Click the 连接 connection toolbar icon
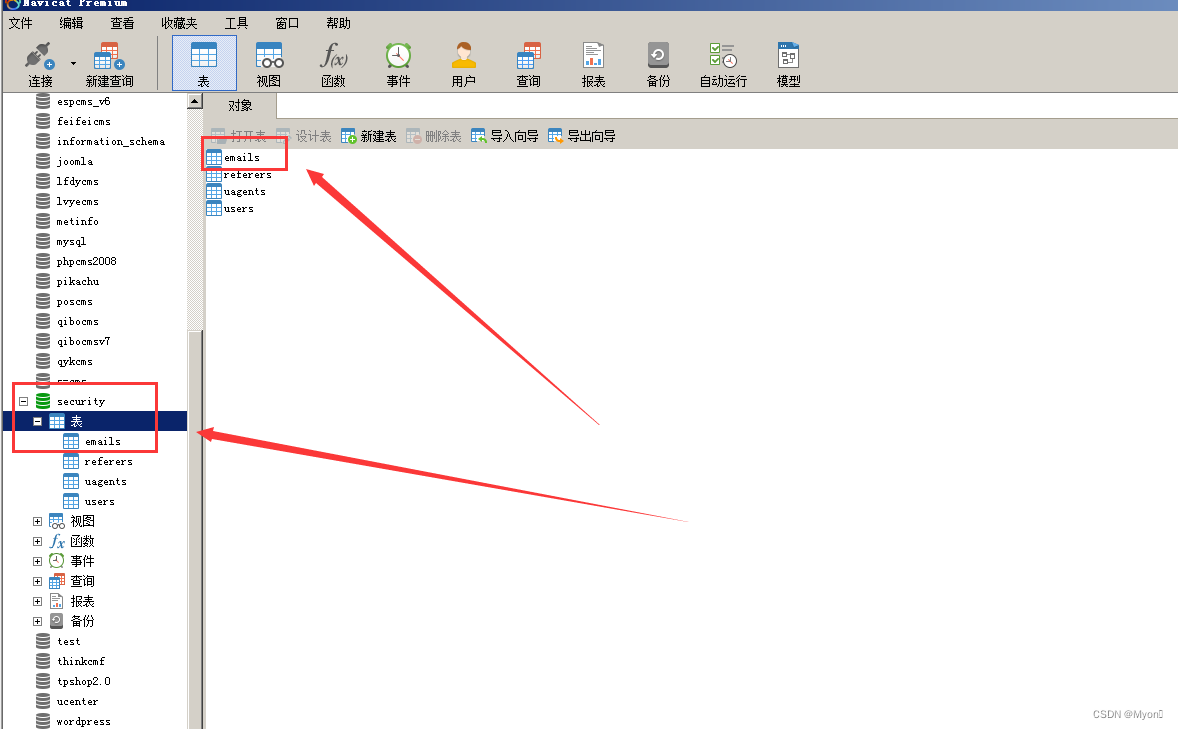Screen dimensions: 1178x729 40,65
